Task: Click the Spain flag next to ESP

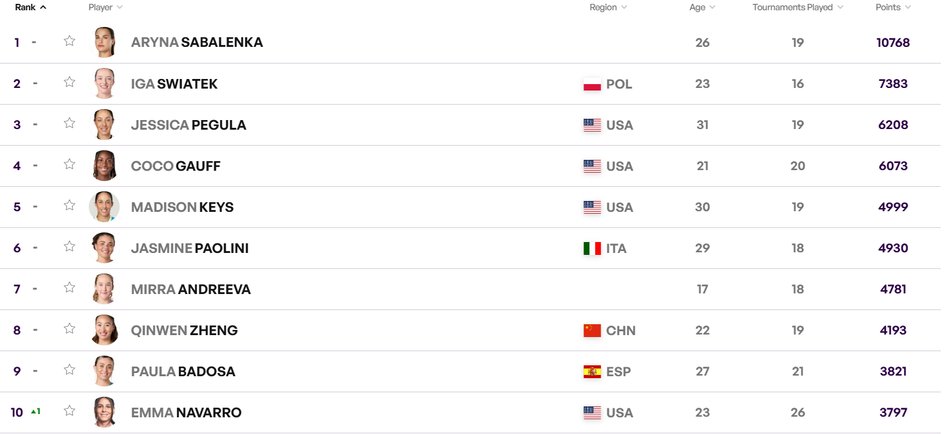Action: tap(592, 371)
